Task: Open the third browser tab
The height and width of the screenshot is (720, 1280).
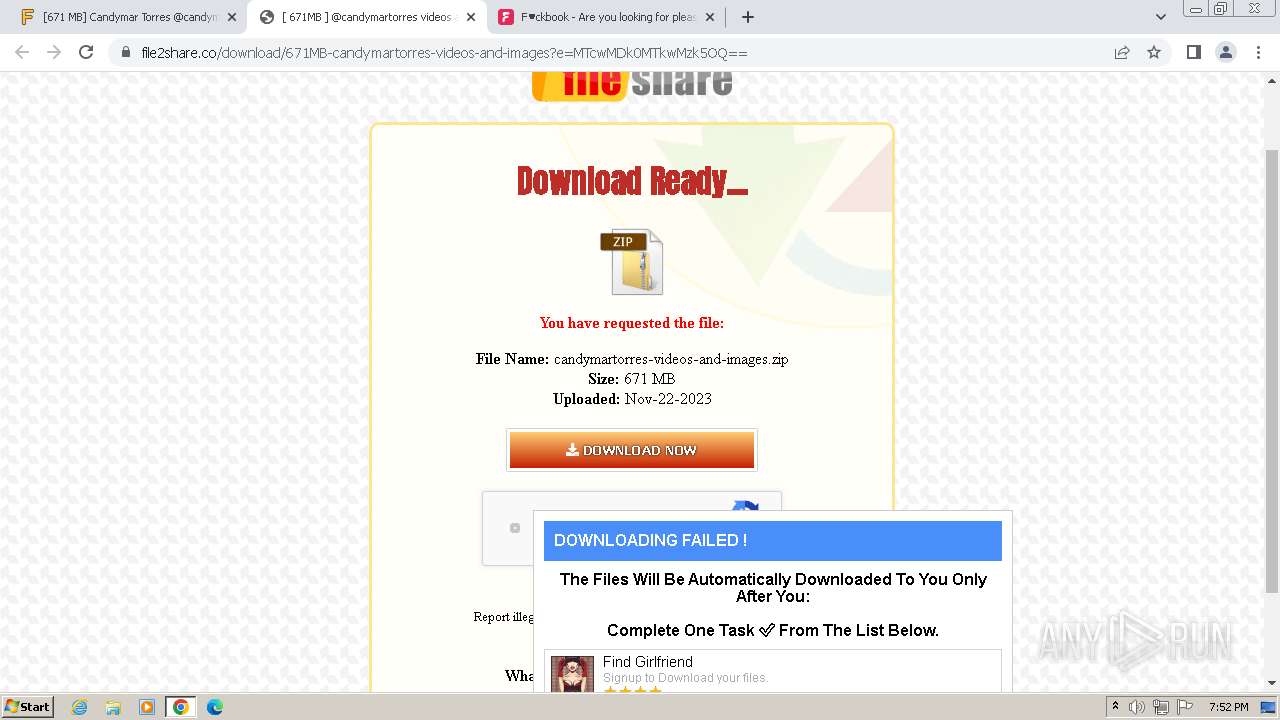Action: point(605,17)
